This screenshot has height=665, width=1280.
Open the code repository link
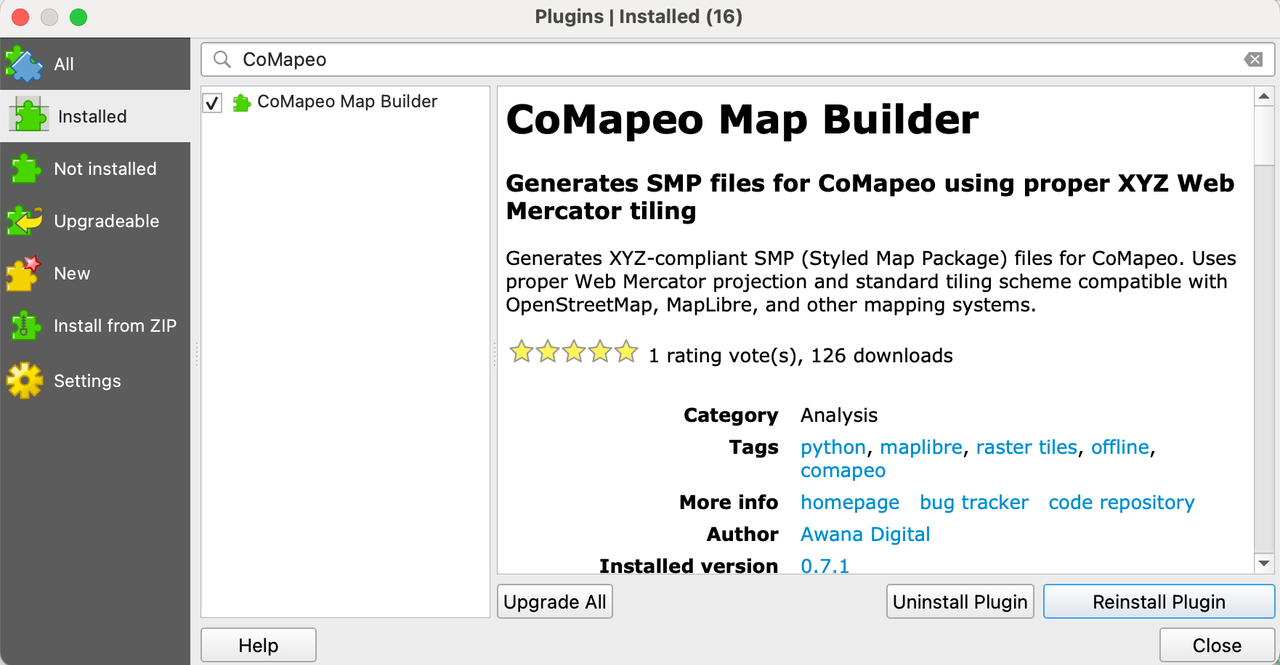[1121, 503]
